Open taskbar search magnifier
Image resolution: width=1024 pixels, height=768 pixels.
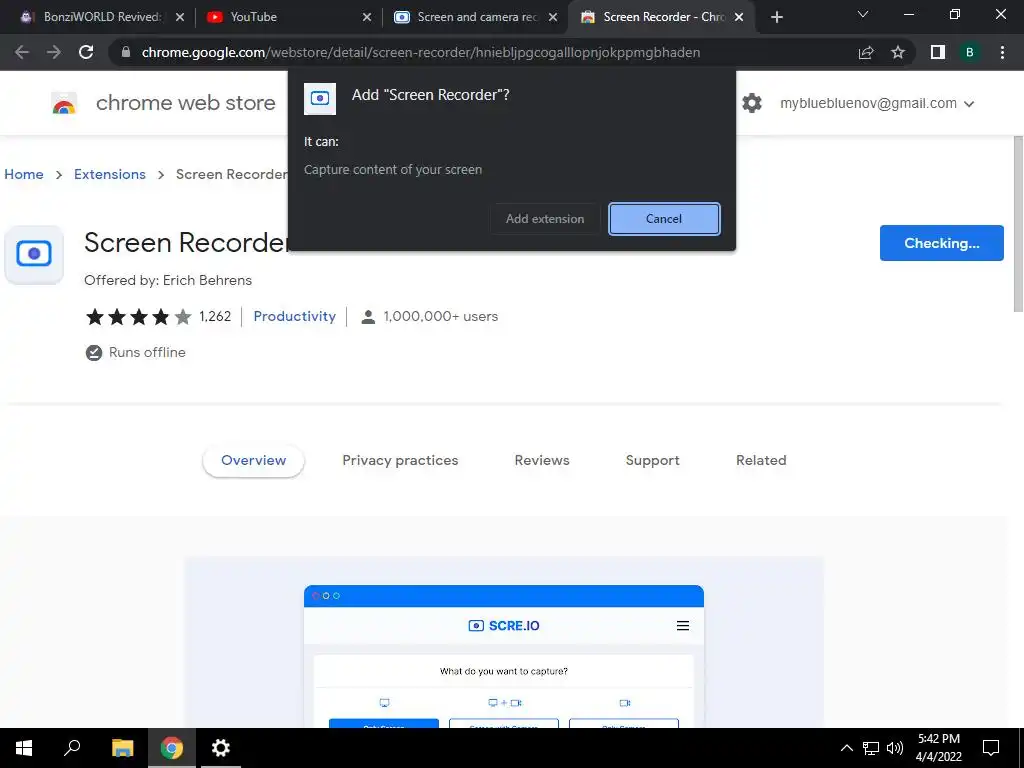[72, 748]
